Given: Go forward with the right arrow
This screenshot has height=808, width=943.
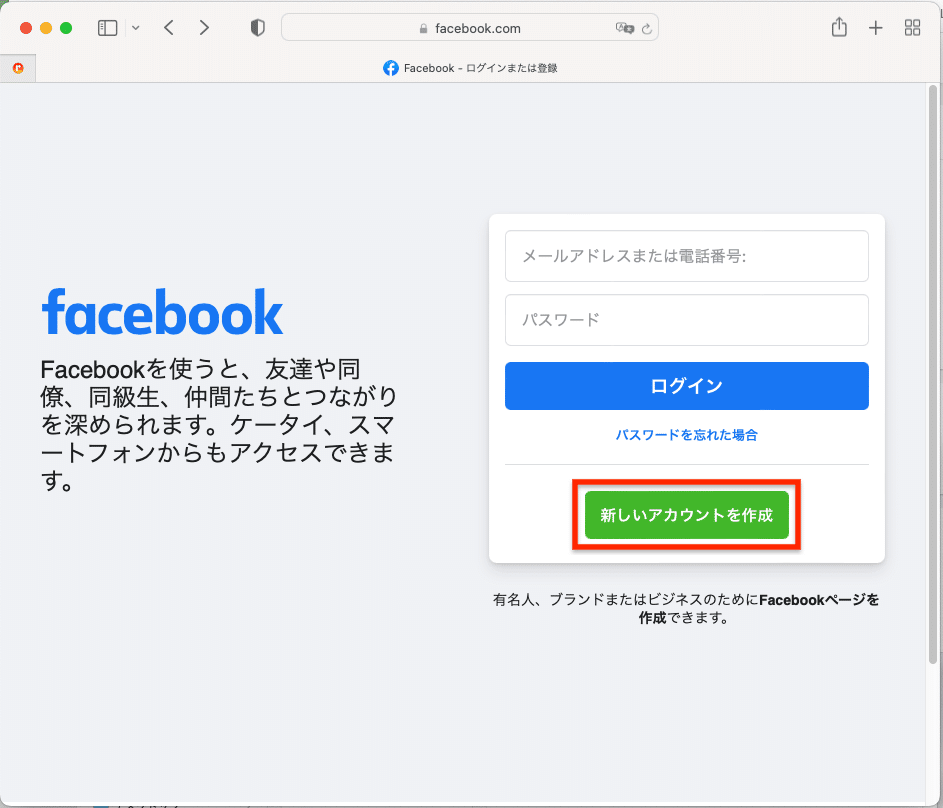Looking at the screenshot, I should [204, 28].
